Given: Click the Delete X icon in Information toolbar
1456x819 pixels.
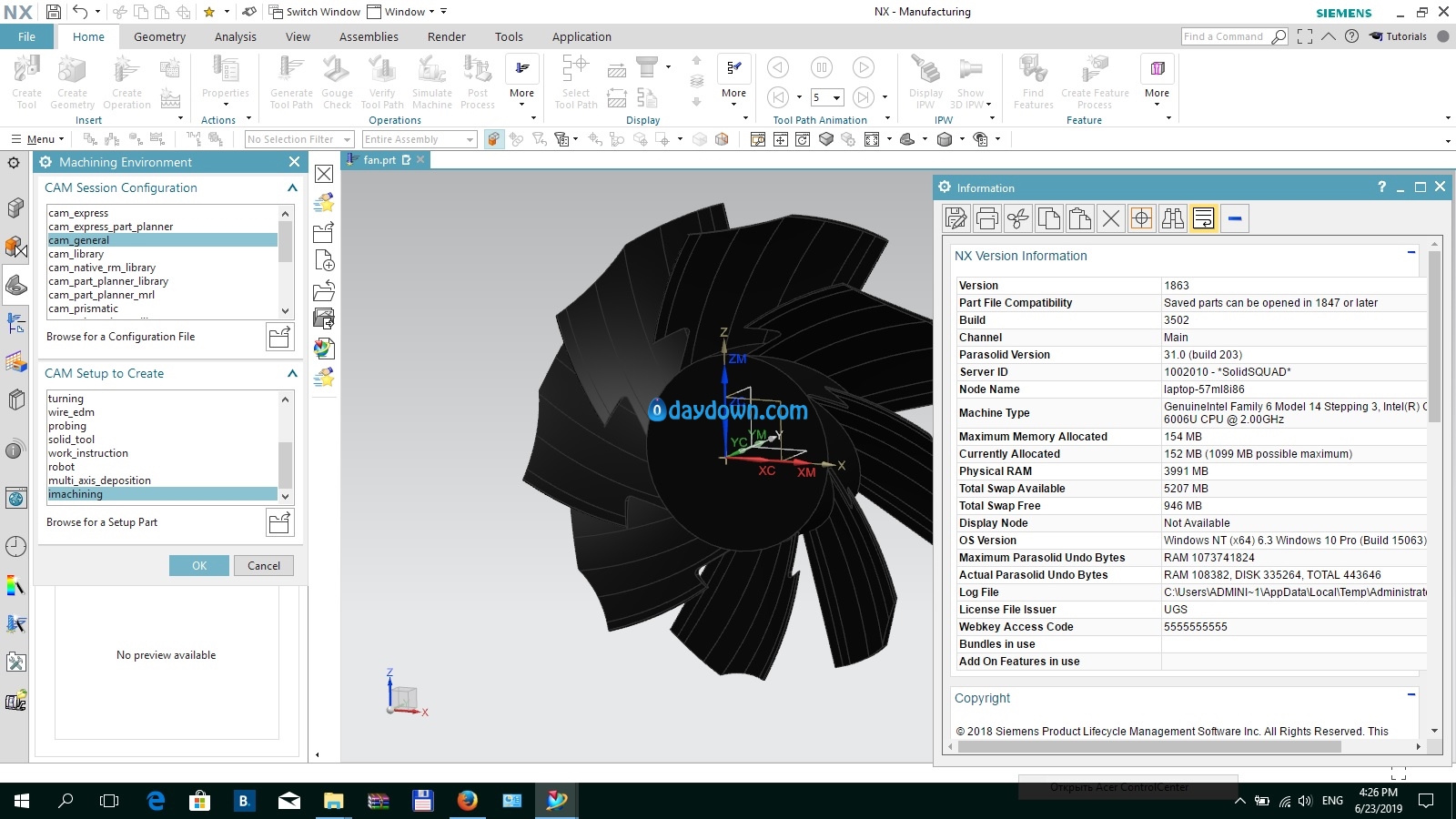Looking at the screenshot, I should coord(1111,218).
